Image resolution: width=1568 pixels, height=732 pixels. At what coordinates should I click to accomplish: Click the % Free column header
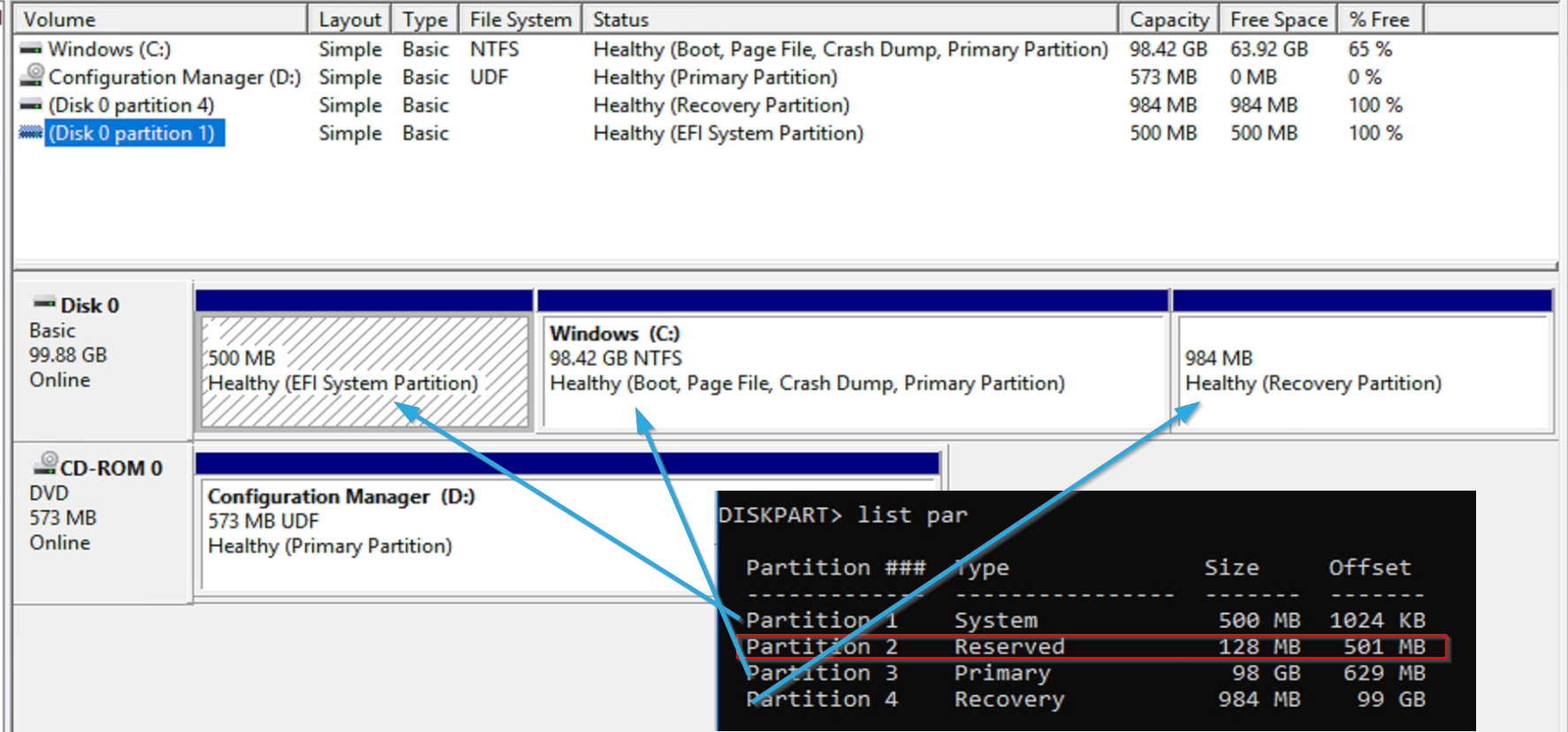1381,19
